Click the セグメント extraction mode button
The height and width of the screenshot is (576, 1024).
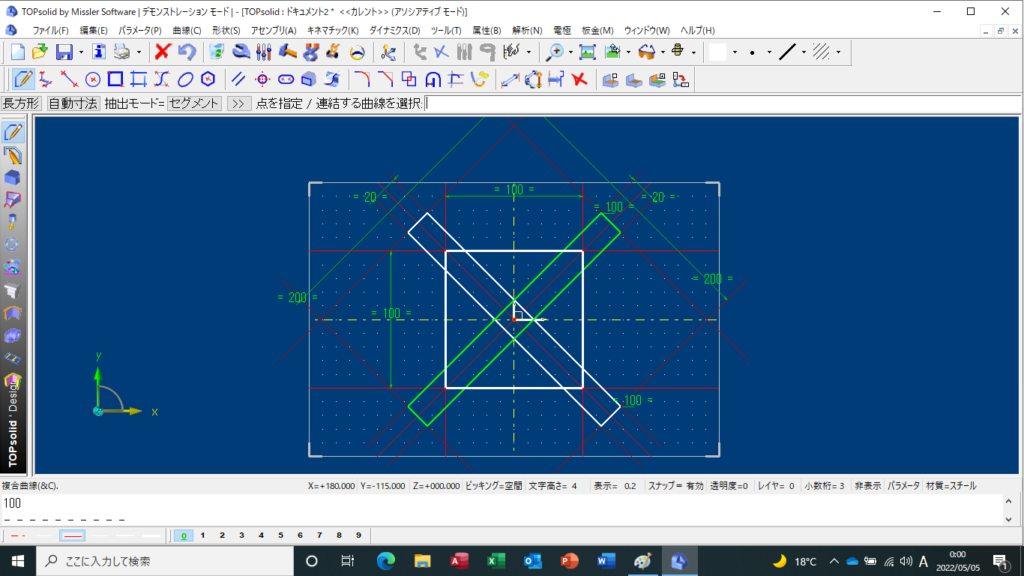tap(194, 104)
